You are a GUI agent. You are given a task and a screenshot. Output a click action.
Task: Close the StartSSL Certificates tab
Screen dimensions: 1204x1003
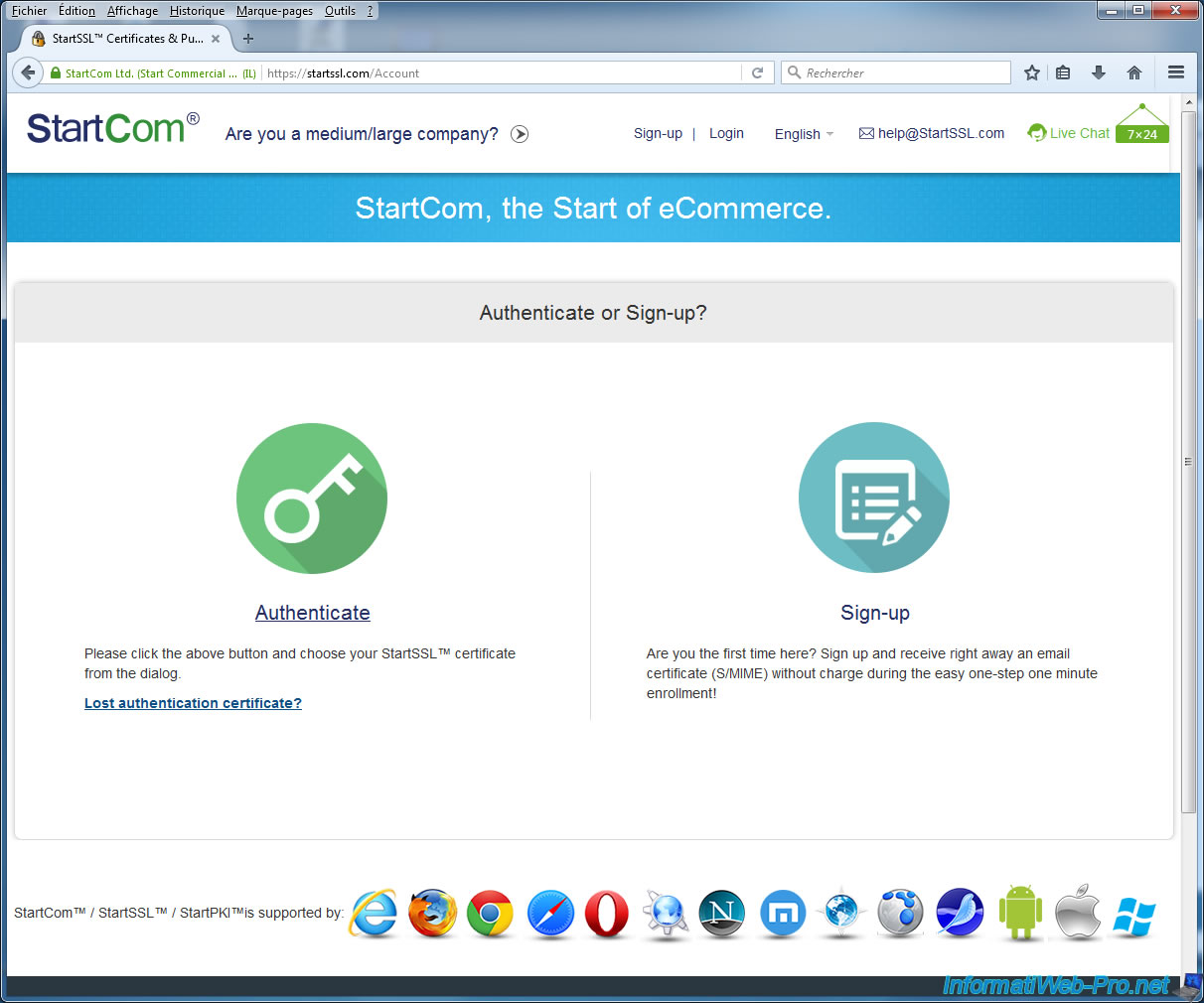[216, 39]
